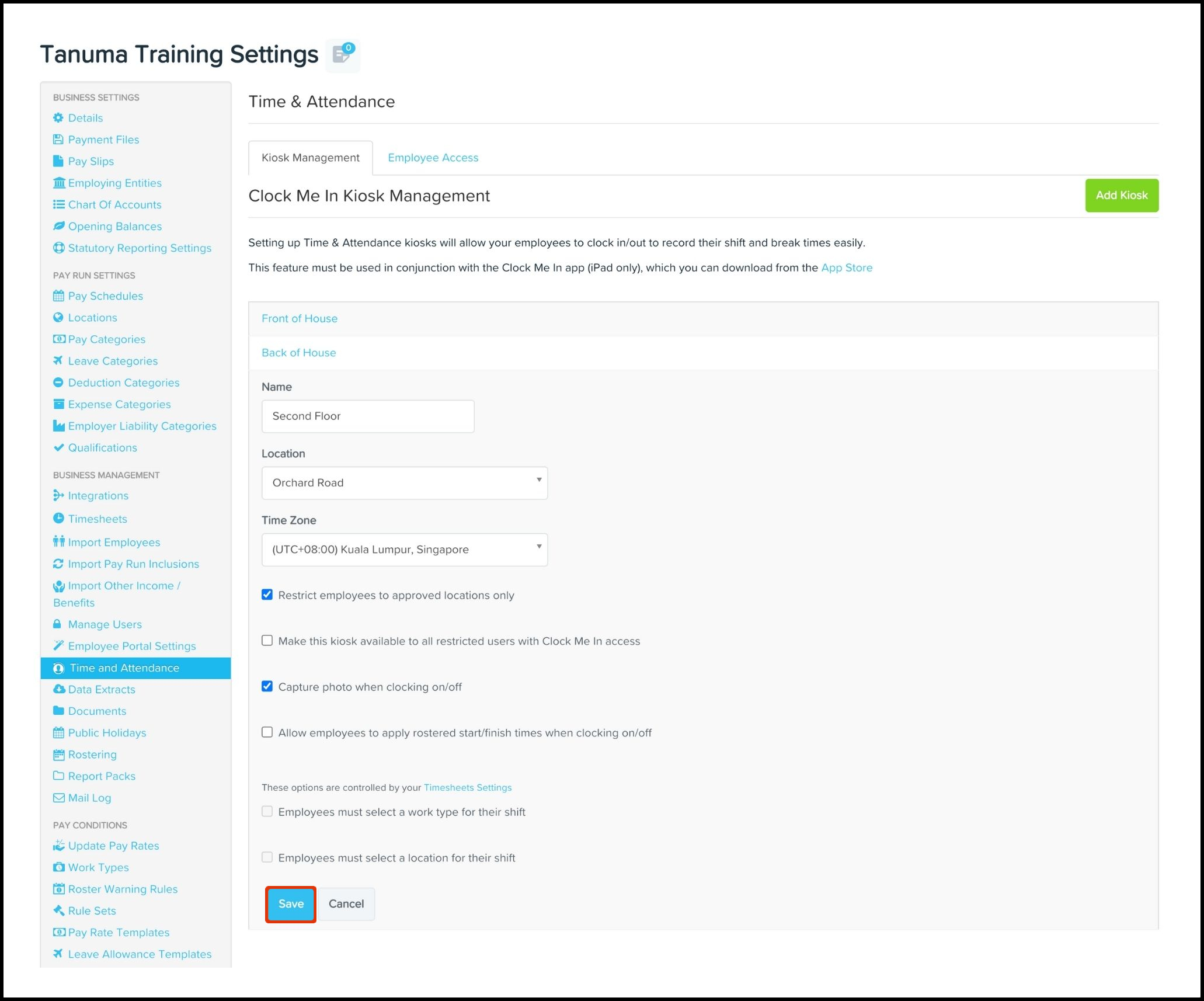Switch to the Employee Access tab
The width and height of the screenshot is (1204, 1001).
[433, 158]
